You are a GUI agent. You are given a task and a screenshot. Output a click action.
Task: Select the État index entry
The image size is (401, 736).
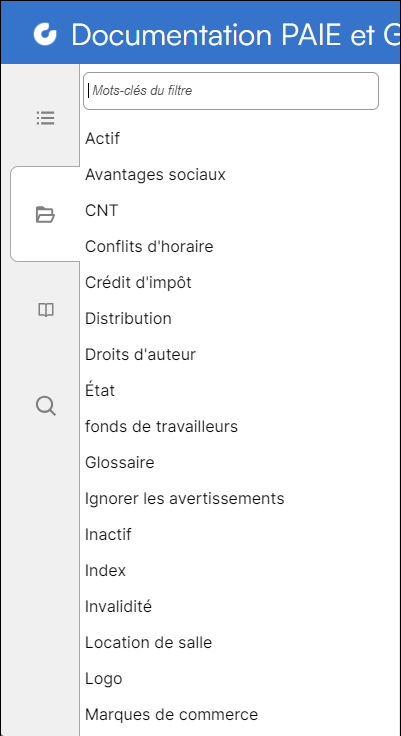100,390
